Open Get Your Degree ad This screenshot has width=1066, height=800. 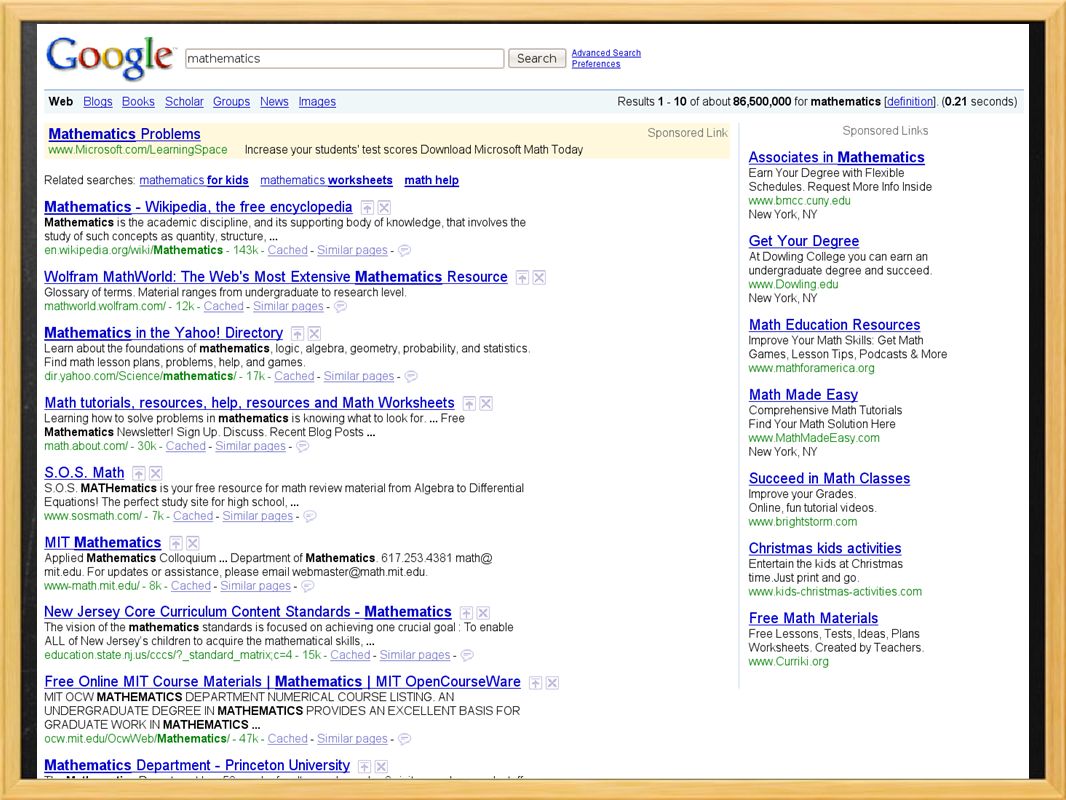click(804, 241)
